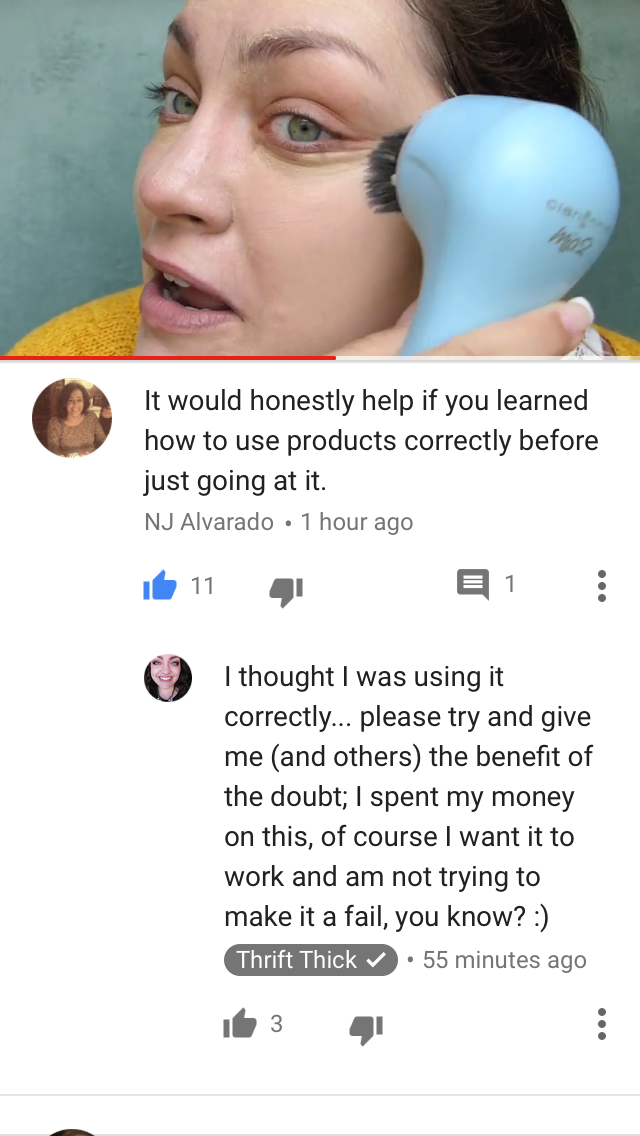Click the like count 11
640x1136 pixels.
(x=202, y=585)
